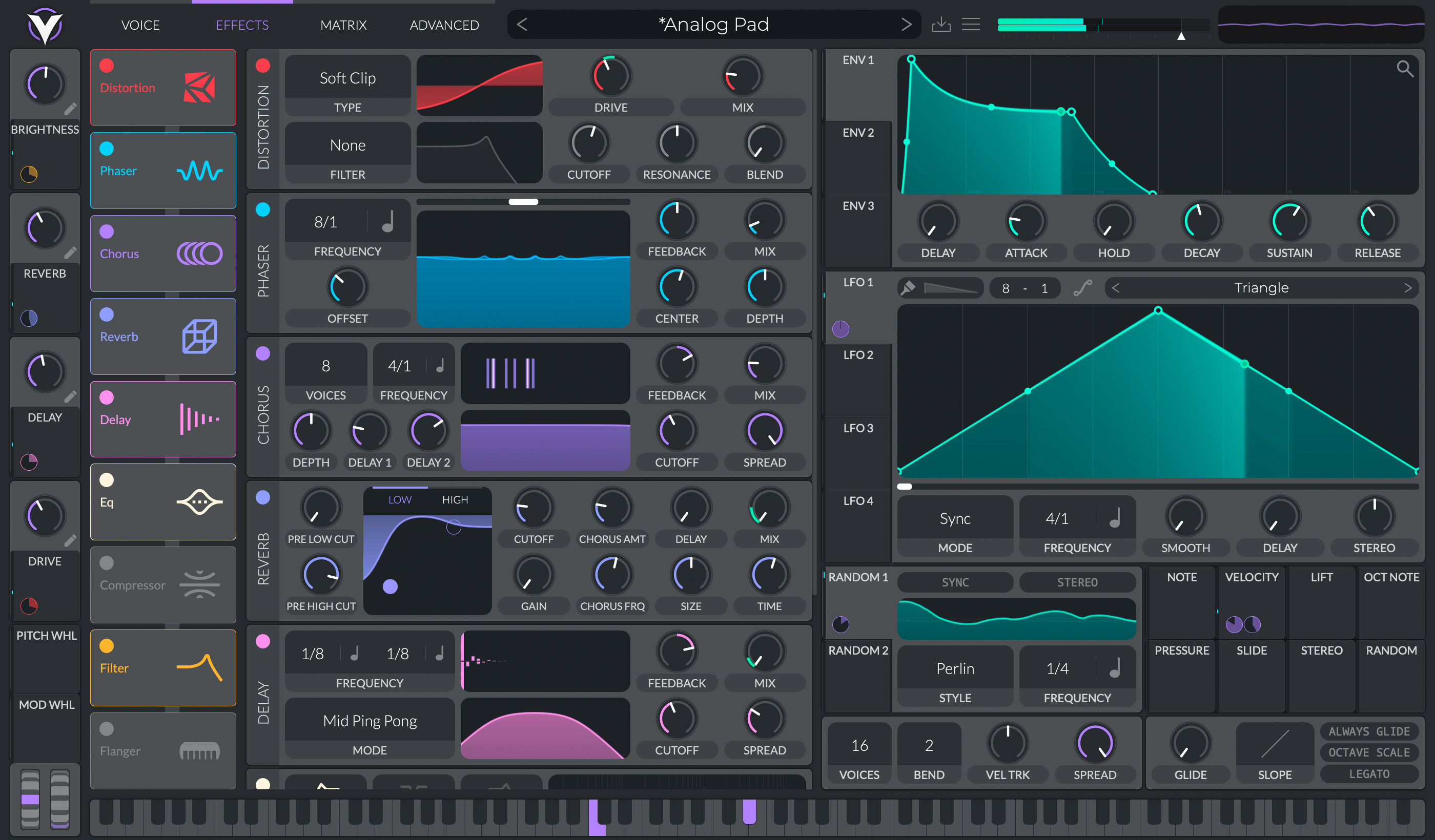Open the ADVANCED tab
The height and width of the screenshot is (840, 1435).
(x=444, y=25)
